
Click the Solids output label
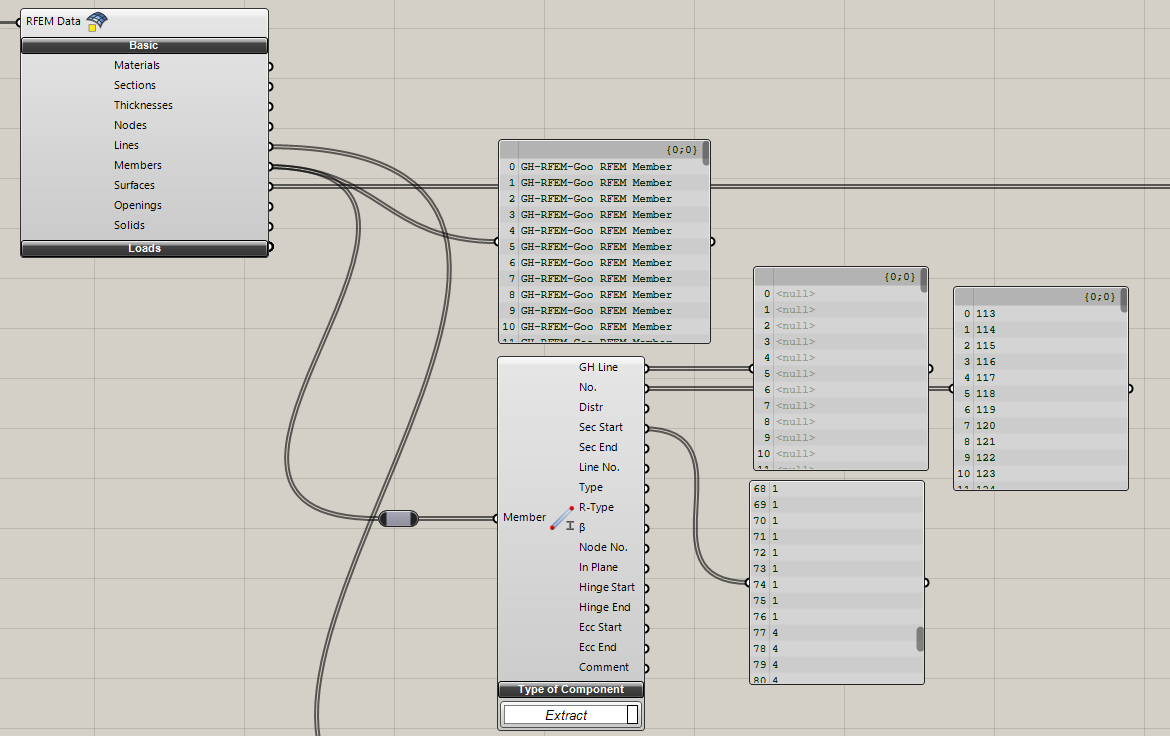coord(129,225)
